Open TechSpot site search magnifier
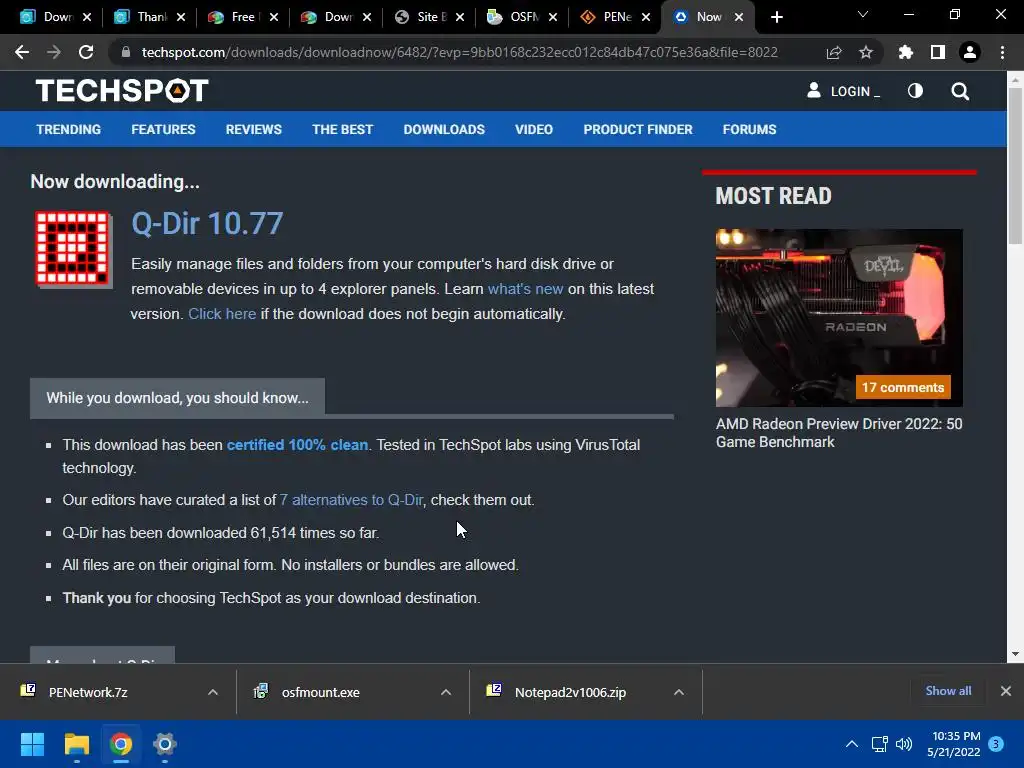This screenshot has height=768, width=1024. tap(960, 91)
